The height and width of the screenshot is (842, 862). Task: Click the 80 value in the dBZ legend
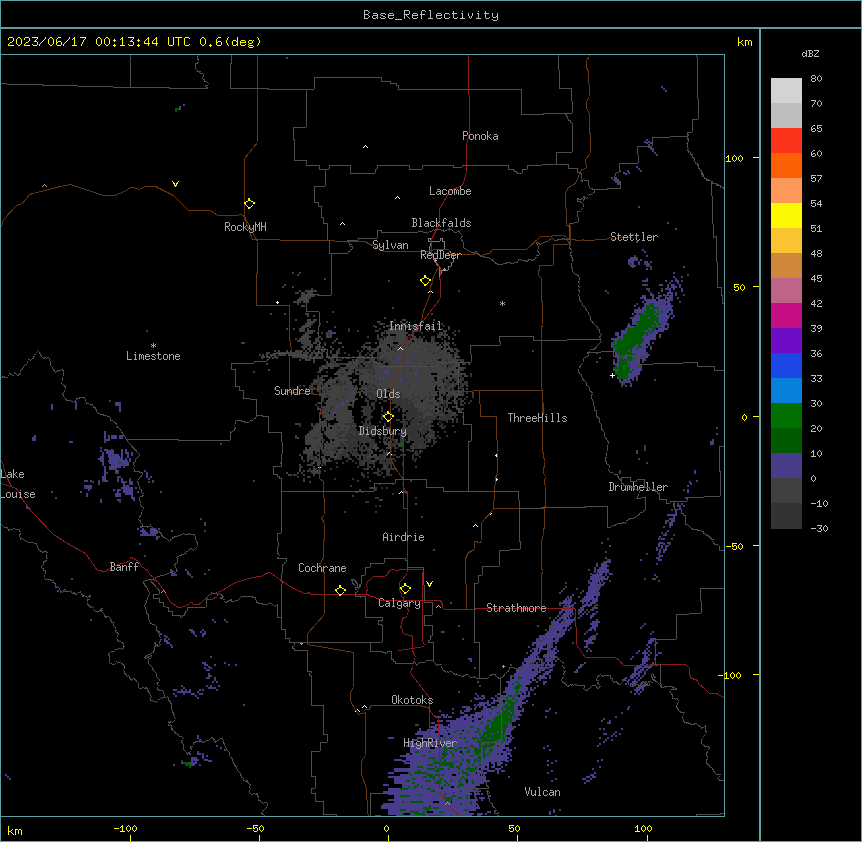(816, 79)
